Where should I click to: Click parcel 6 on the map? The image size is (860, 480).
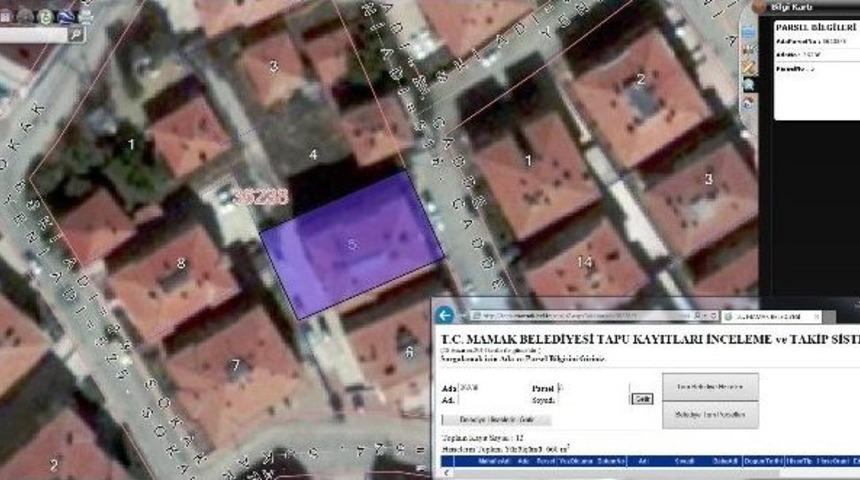[409, 352]
